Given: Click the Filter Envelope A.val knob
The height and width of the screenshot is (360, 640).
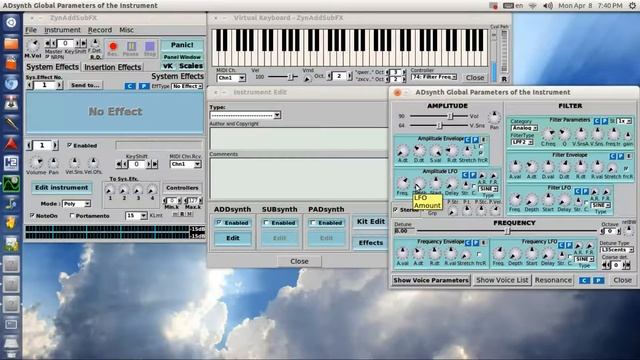Looking at the screenshot, I should click(515, 167).
